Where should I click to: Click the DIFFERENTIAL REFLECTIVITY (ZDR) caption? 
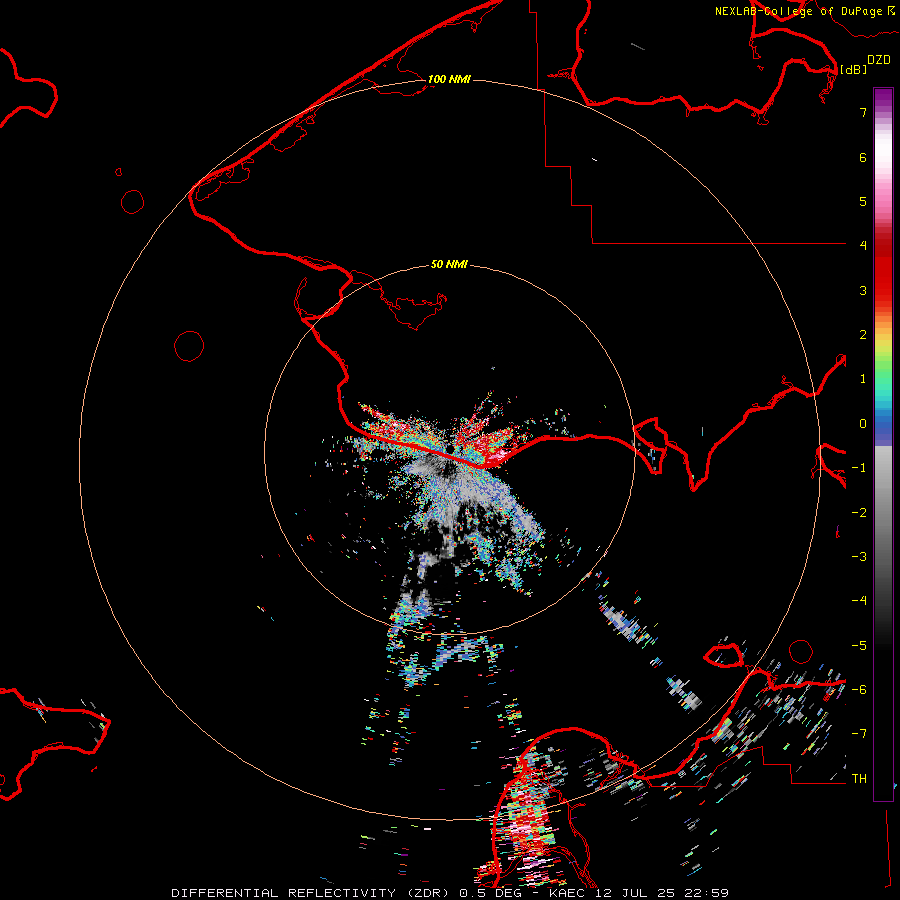click(310, 893)
